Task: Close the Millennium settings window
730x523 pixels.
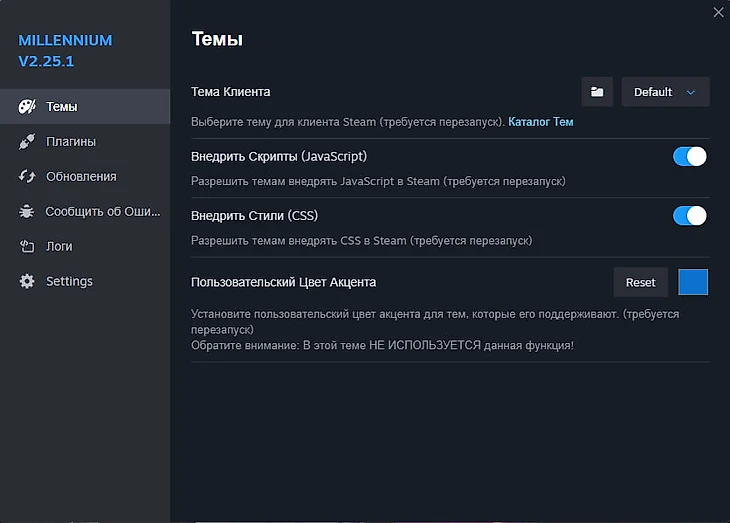Action: [x=718, y=12]
